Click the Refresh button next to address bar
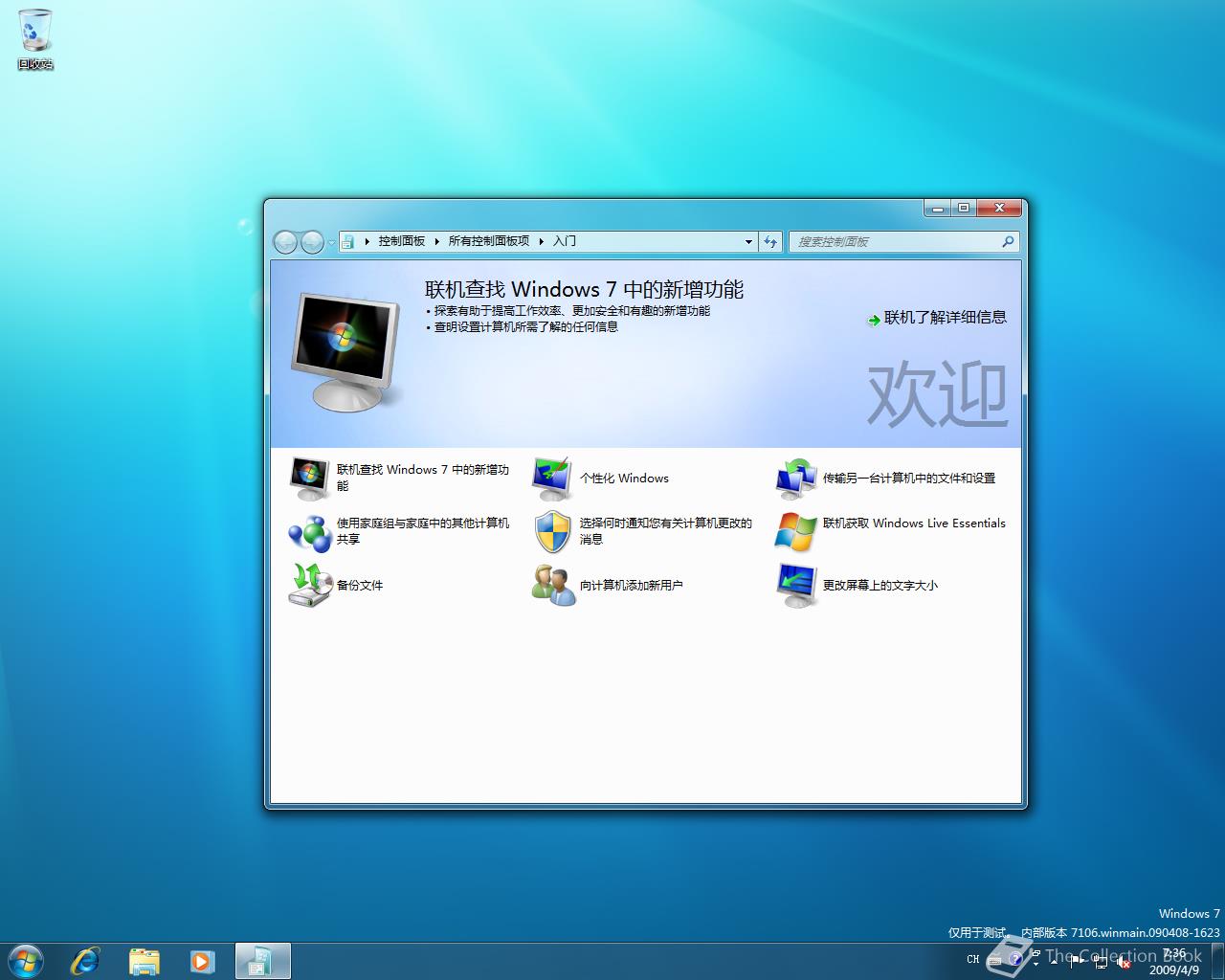This screenshot has width=1225, height=980. [x=770, y=242]
